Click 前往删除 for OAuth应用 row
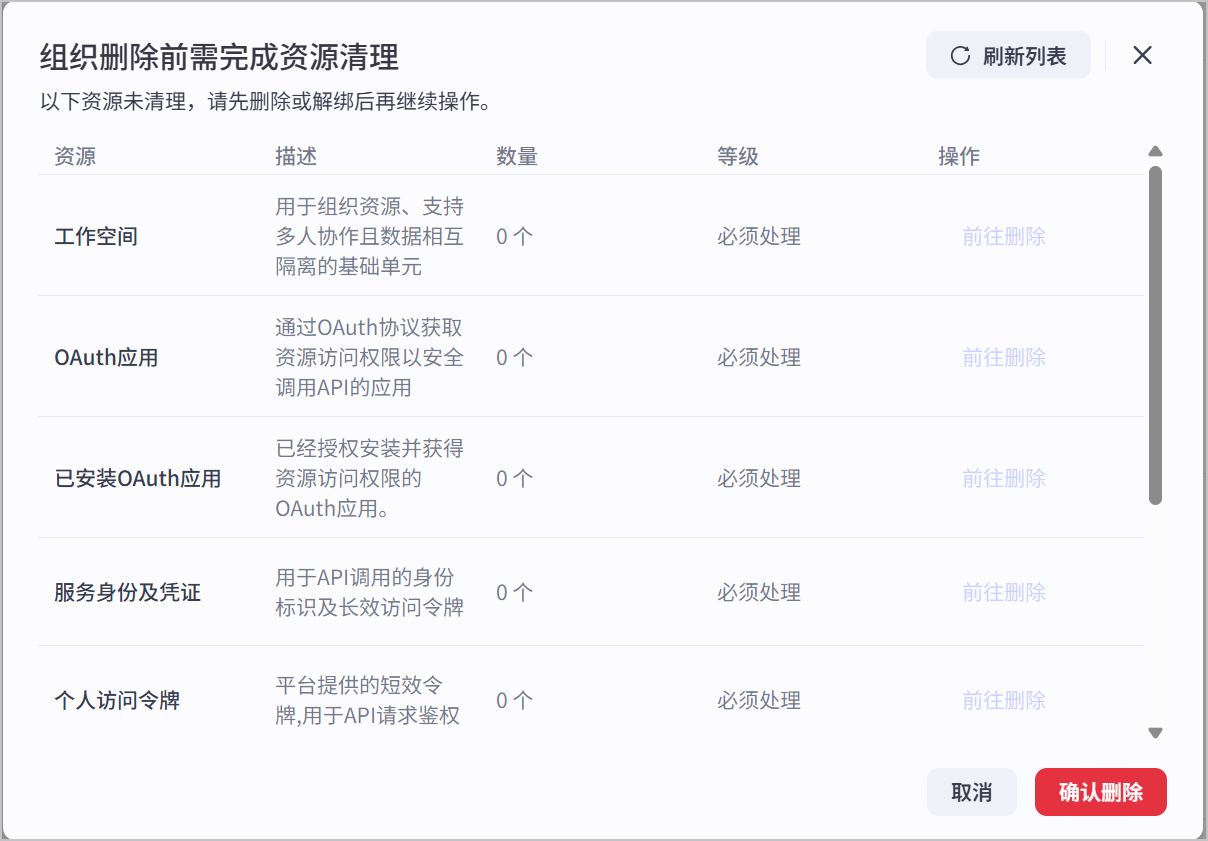This screenshot has height=841, width=1208. [x=1004, y=358]
